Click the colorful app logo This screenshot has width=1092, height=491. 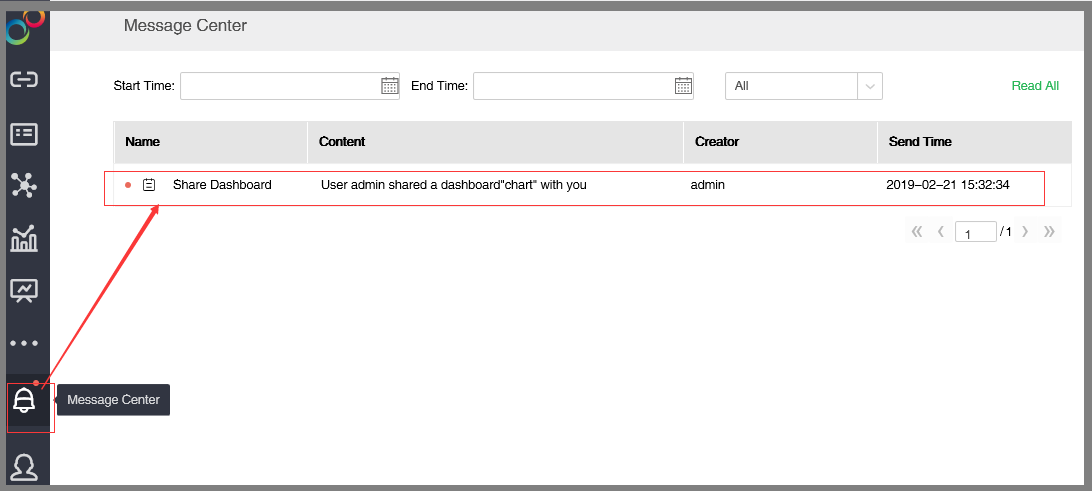pyautogui.click(x=25, y=25)
